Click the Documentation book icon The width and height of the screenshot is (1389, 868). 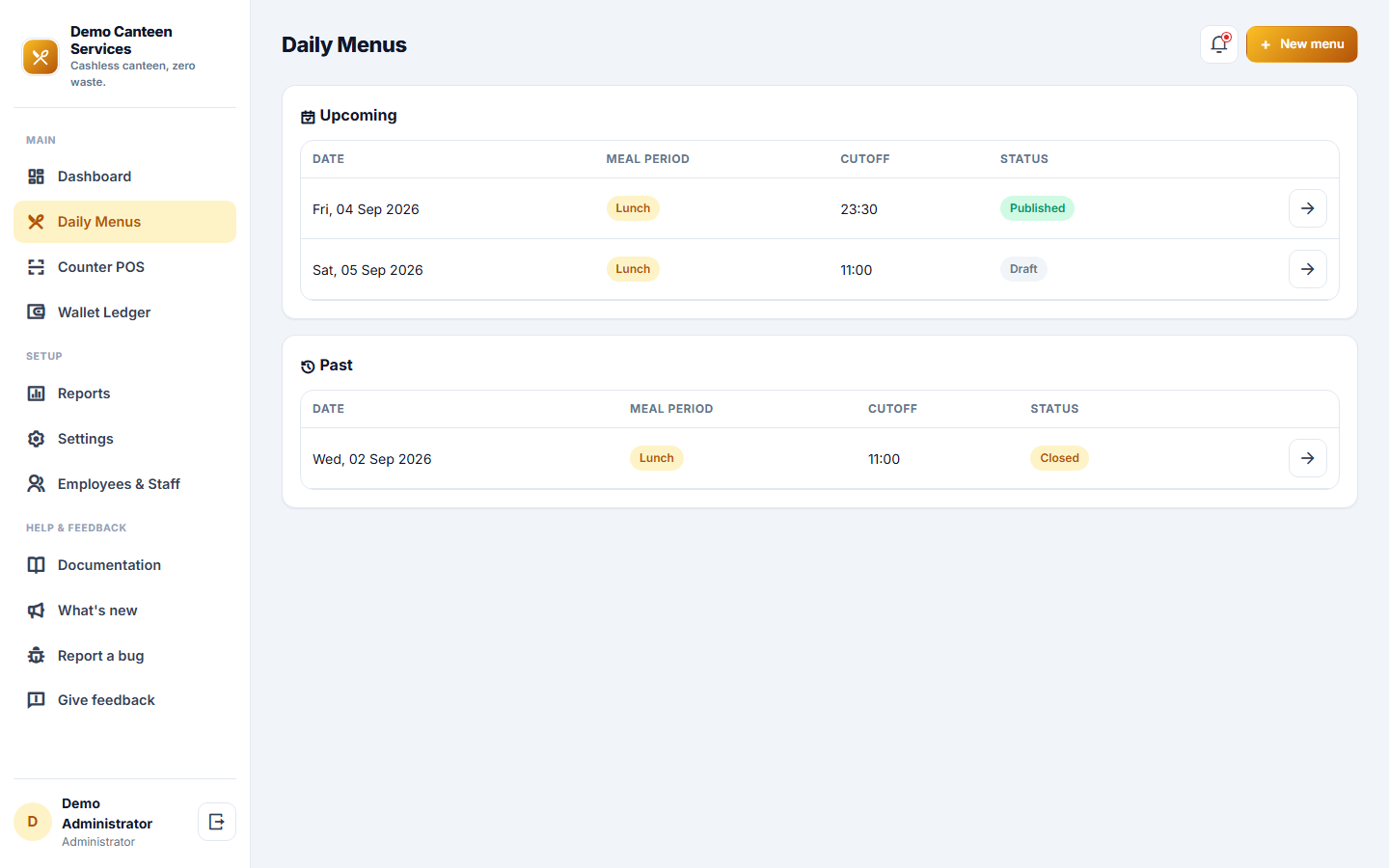[x=37, y=565]
